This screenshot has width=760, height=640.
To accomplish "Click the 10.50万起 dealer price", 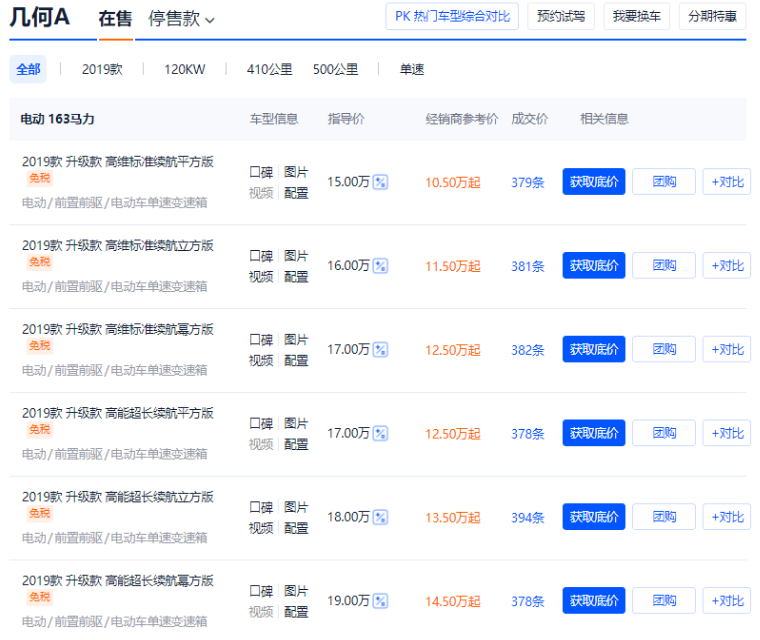I will [x=453, y=183].
